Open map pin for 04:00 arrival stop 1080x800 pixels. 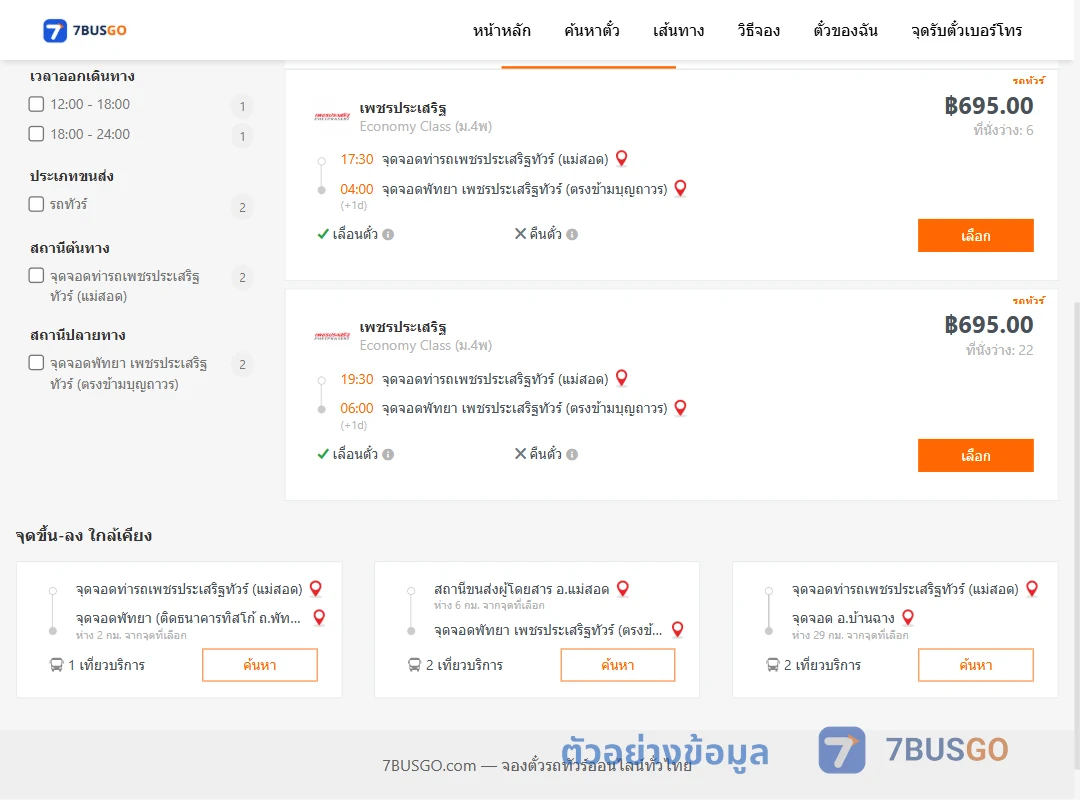pyautogui.click(x=680, y=188)
